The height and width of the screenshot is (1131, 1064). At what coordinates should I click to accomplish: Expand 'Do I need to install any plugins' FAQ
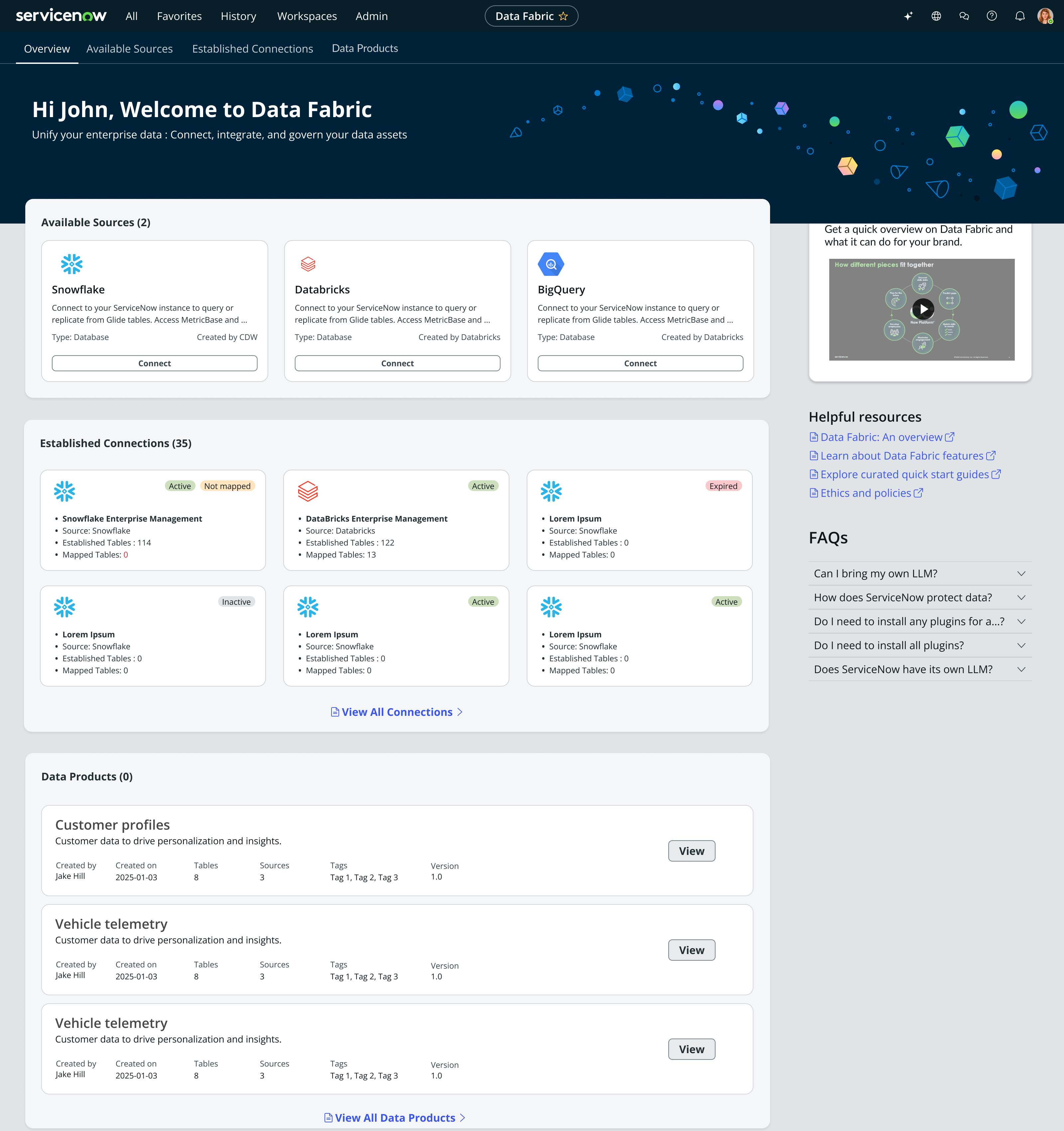point(920,621)
